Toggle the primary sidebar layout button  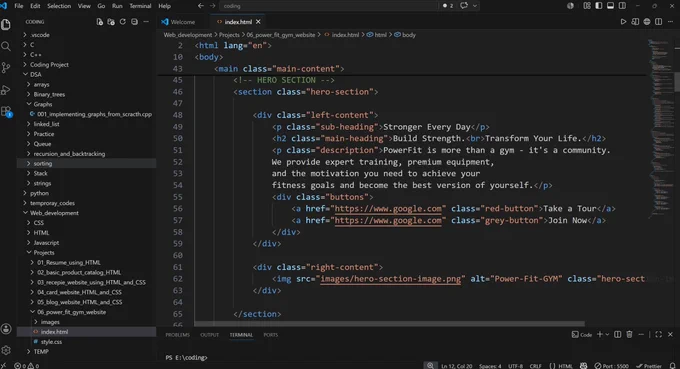point(598,6)
